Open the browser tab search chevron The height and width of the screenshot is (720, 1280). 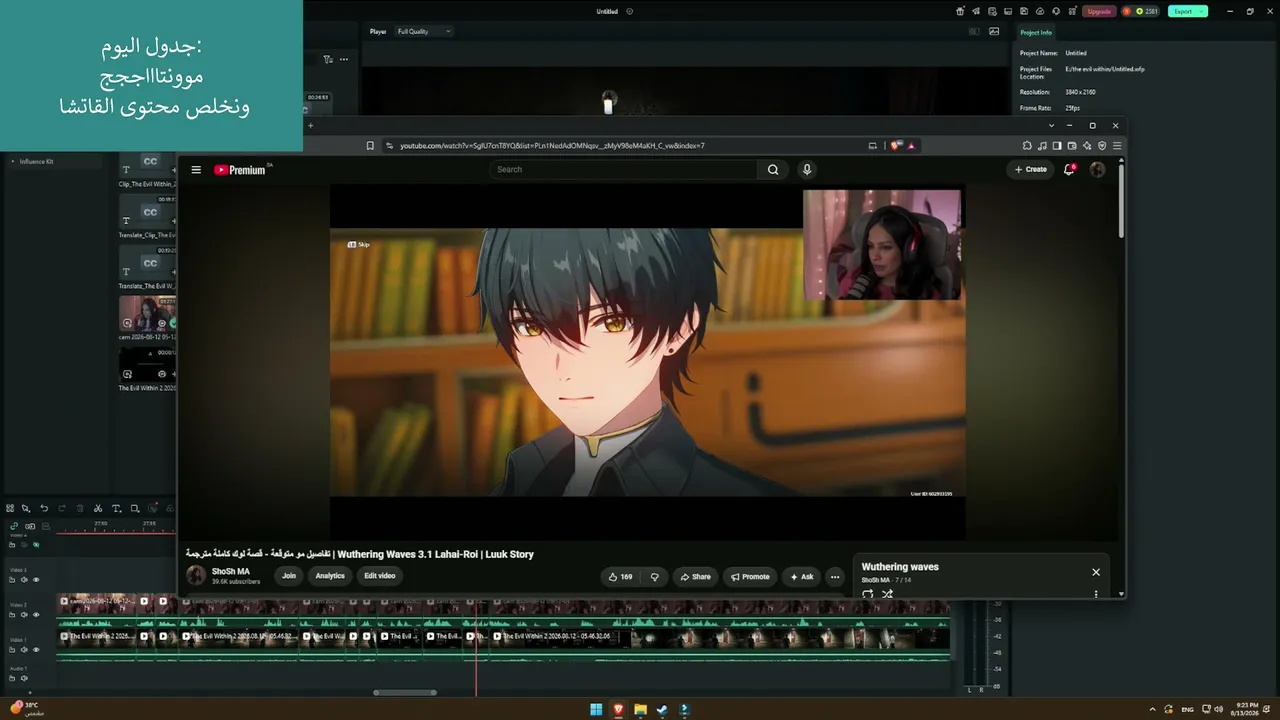tap(1051, 126)
